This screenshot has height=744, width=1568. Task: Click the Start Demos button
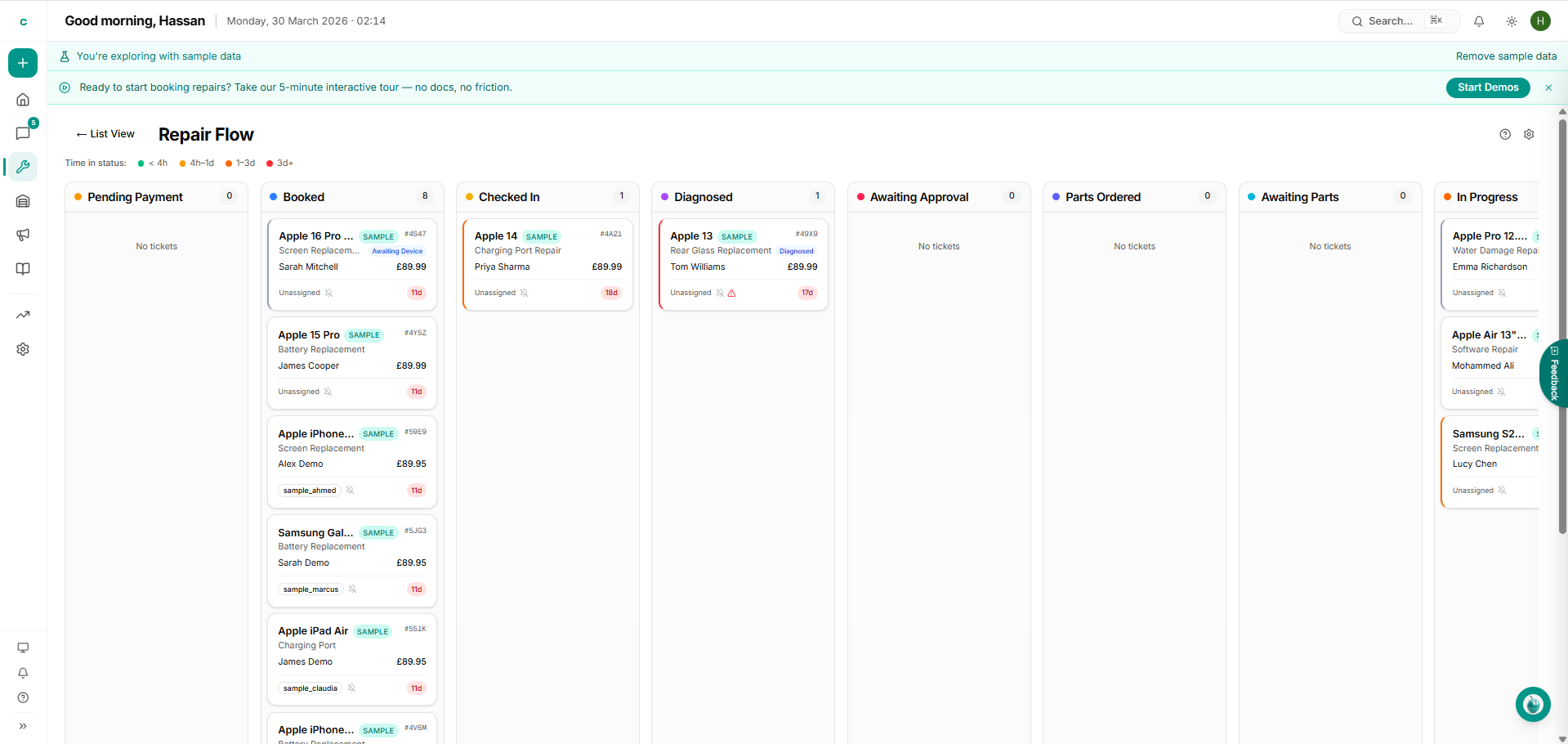pyautogui.click(x=1487, y=87)
